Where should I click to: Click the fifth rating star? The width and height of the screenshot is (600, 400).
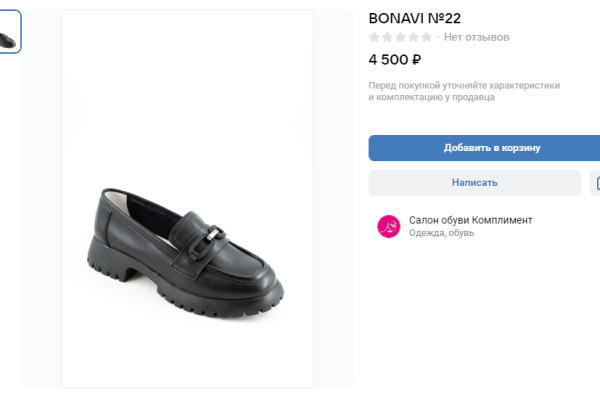427,37
